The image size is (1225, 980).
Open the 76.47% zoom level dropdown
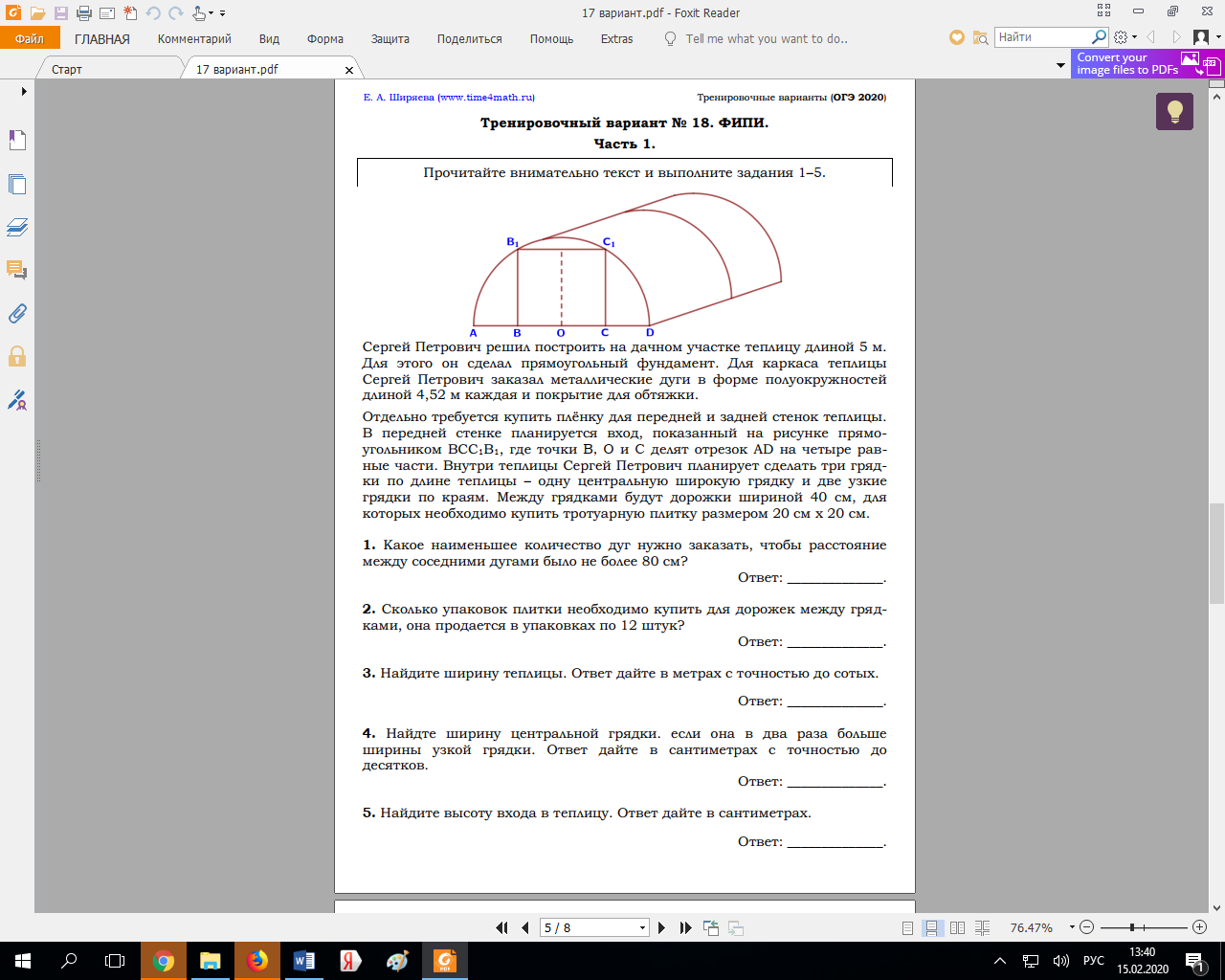(1072, 928)
